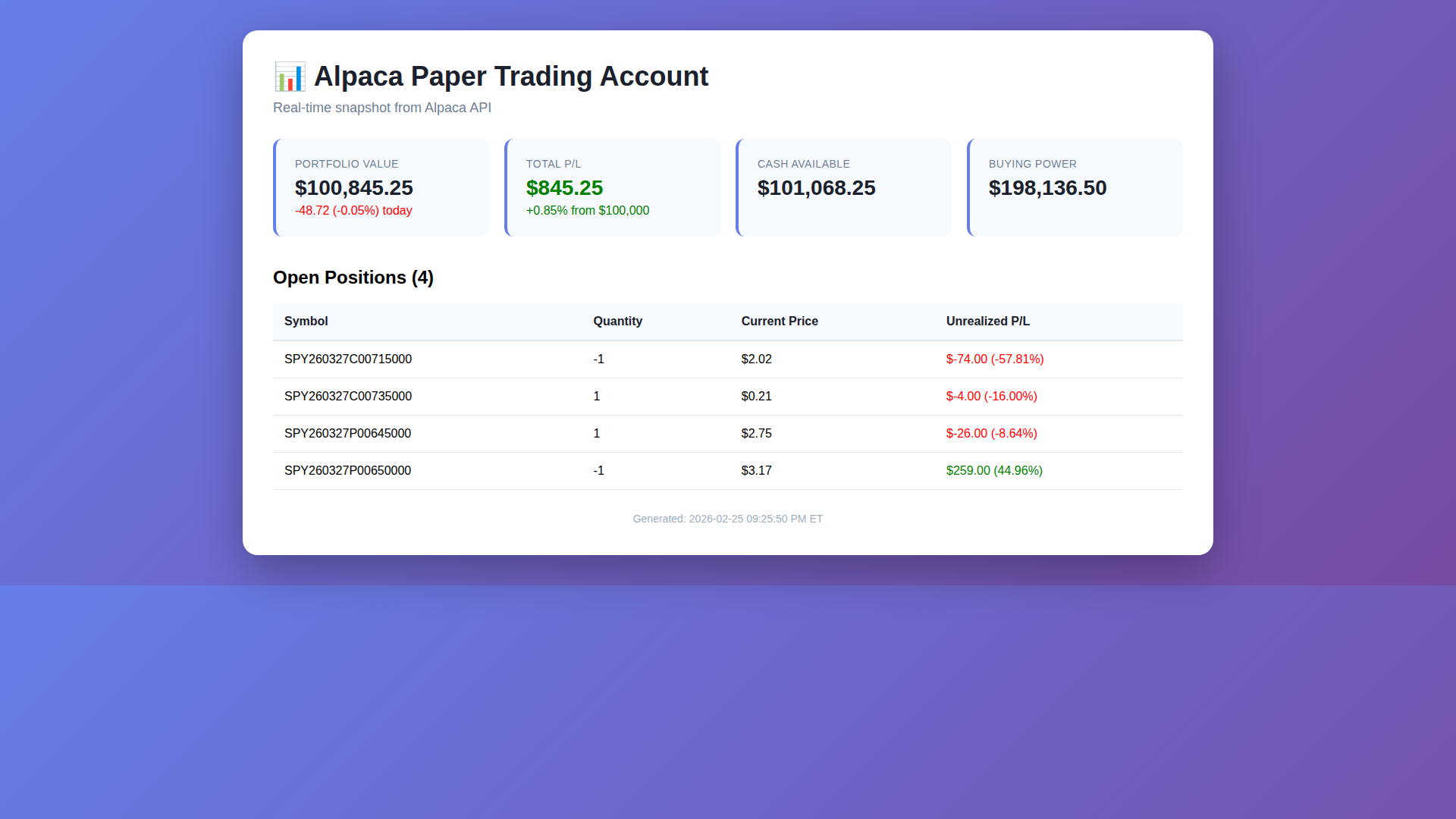Click the bar chart icon beside the title

(x=289, y=77)
